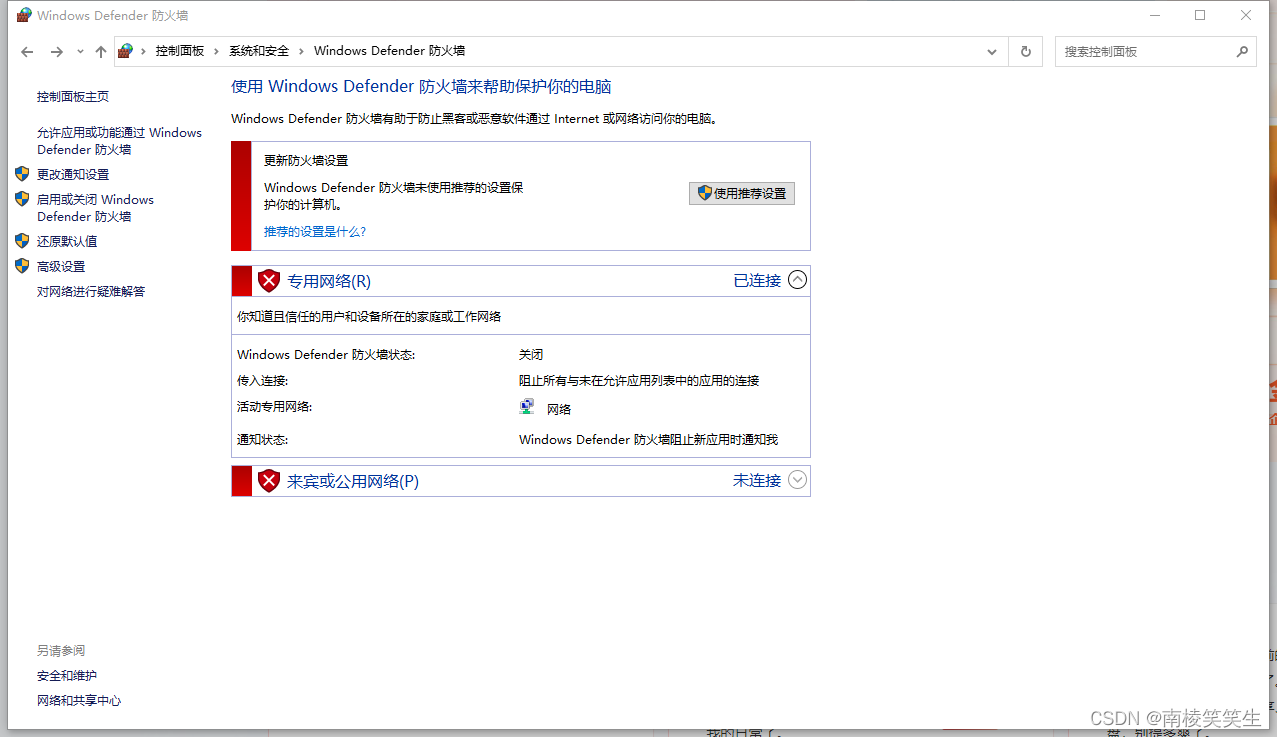This screenshot has width=1277, height=737.
Task: Click 已连接 status text
Action: (757, 281)
